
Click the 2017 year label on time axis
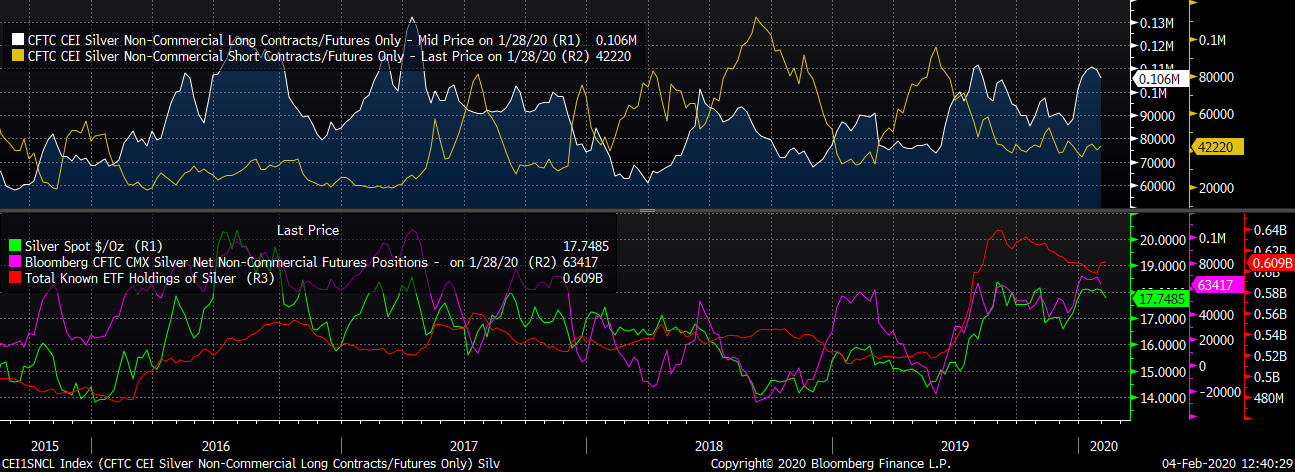point(463,445)
